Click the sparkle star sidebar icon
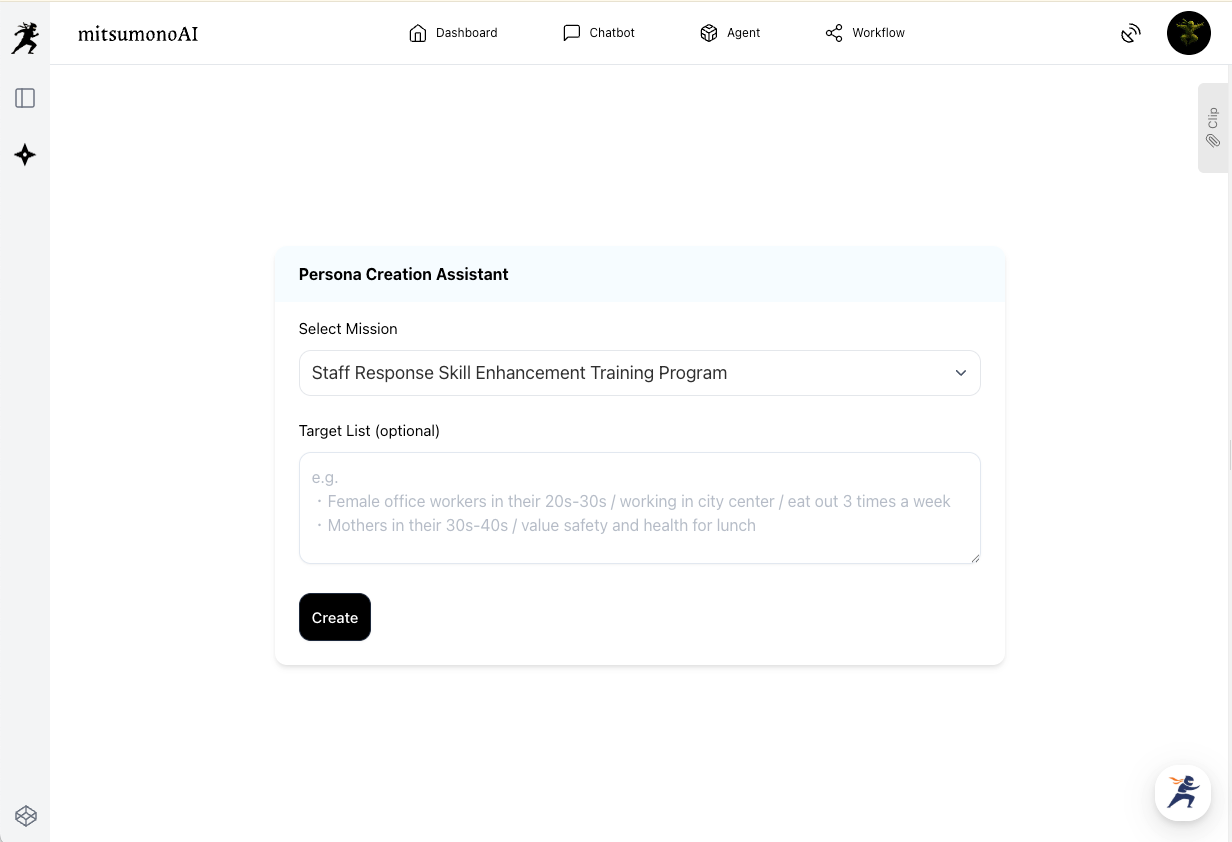The height and width of the screenshot is (842, 1232). pos(25,155)
